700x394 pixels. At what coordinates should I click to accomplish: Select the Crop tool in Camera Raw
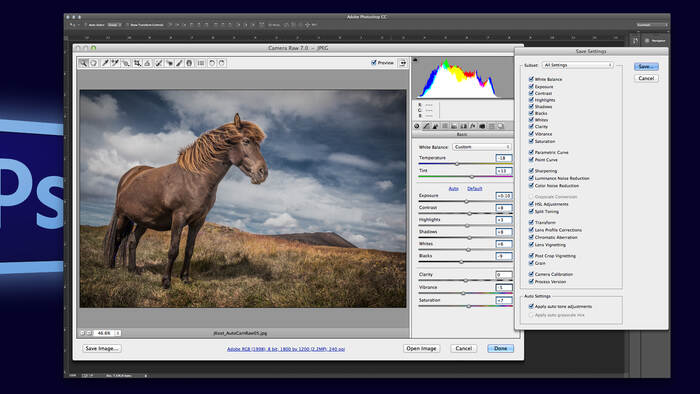[x=137, y=63]
